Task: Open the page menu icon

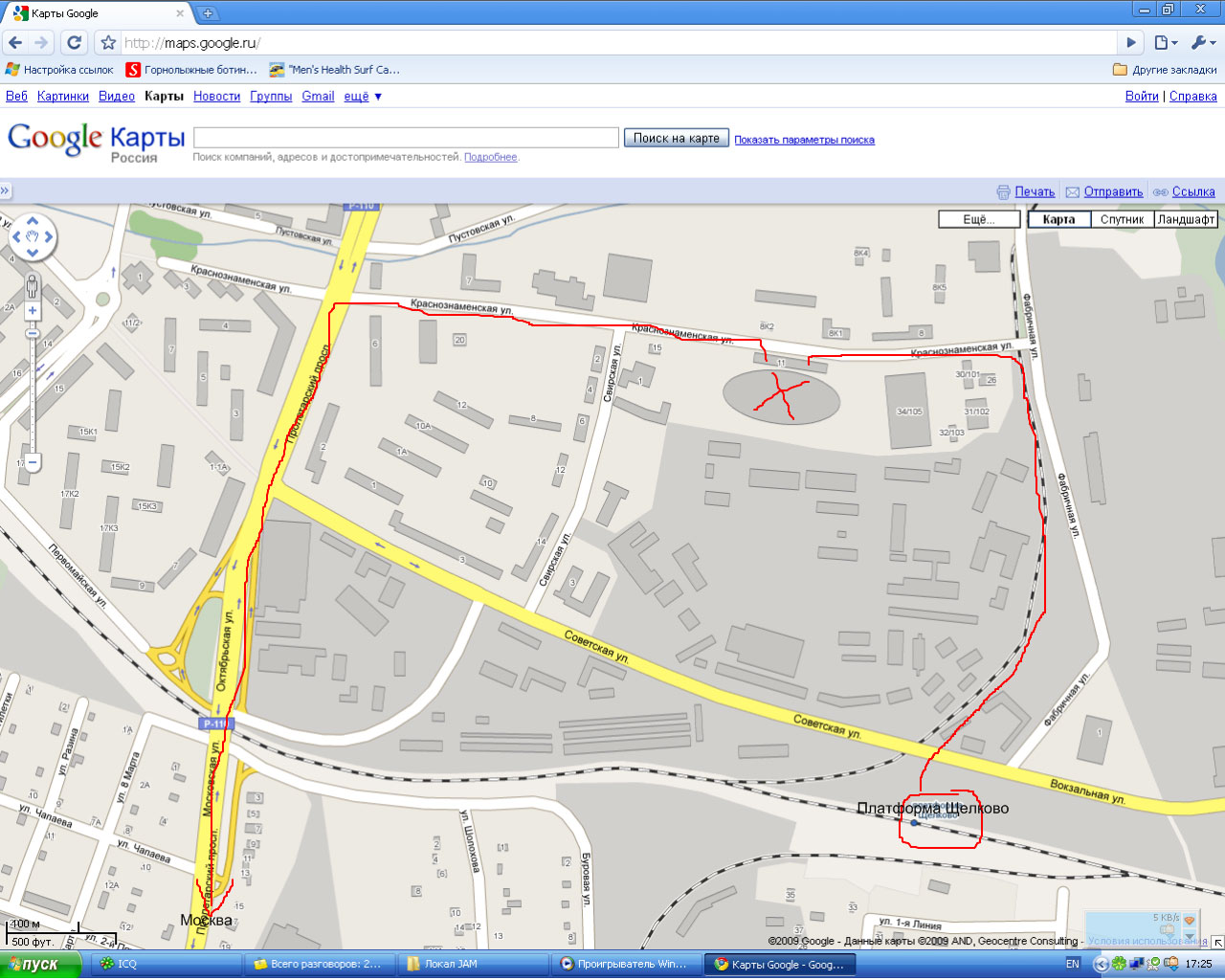Action: (1166, 43)
